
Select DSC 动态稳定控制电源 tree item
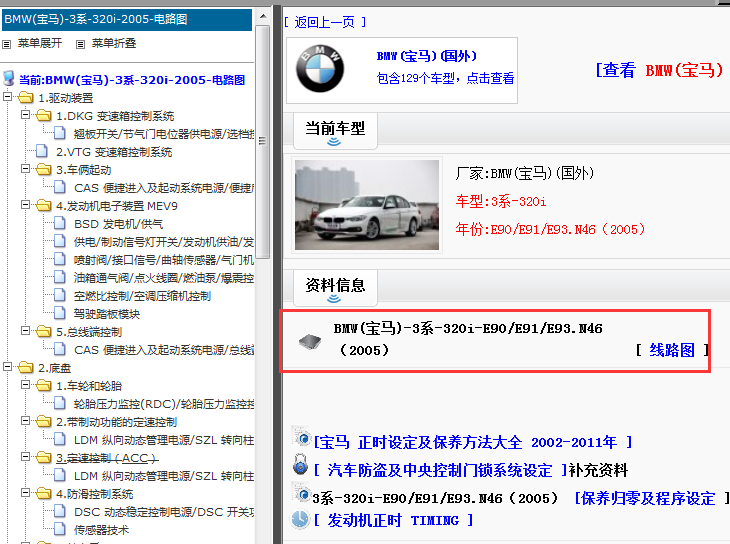(x=164, y=512)
